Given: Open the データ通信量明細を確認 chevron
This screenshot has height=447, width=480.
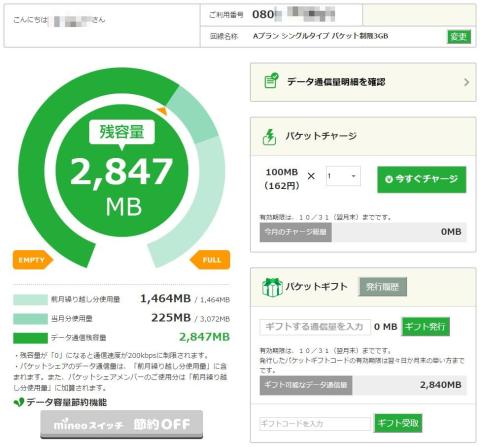Looking at the screenshot, I should coord(467,82).
